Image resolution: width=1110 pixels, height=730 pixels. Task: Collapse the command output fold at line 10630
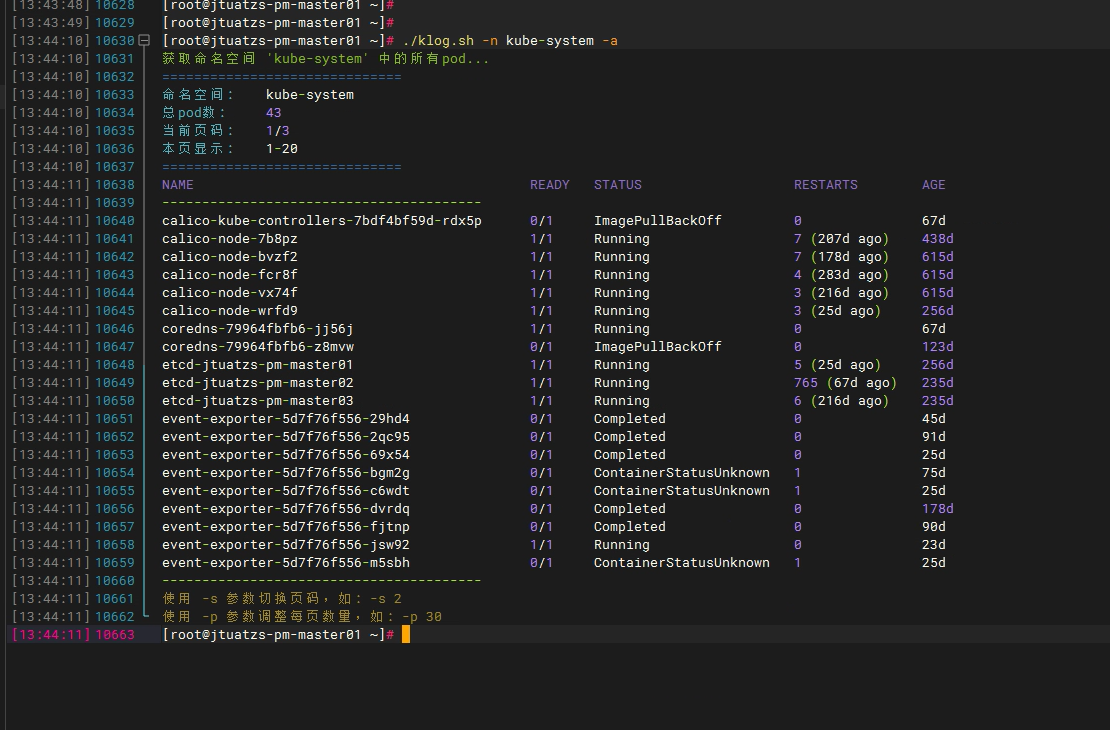[x=144, y=41]
